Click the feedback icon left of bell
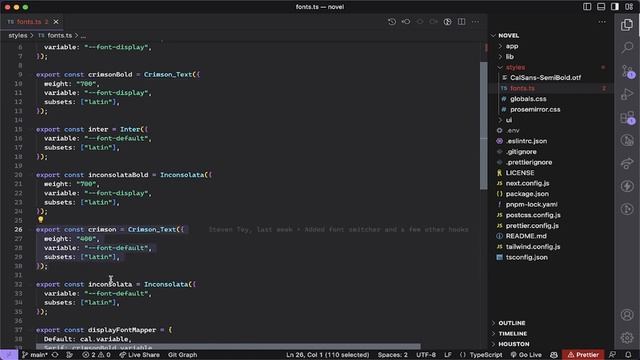640x360 pixels. coord(612,355)
